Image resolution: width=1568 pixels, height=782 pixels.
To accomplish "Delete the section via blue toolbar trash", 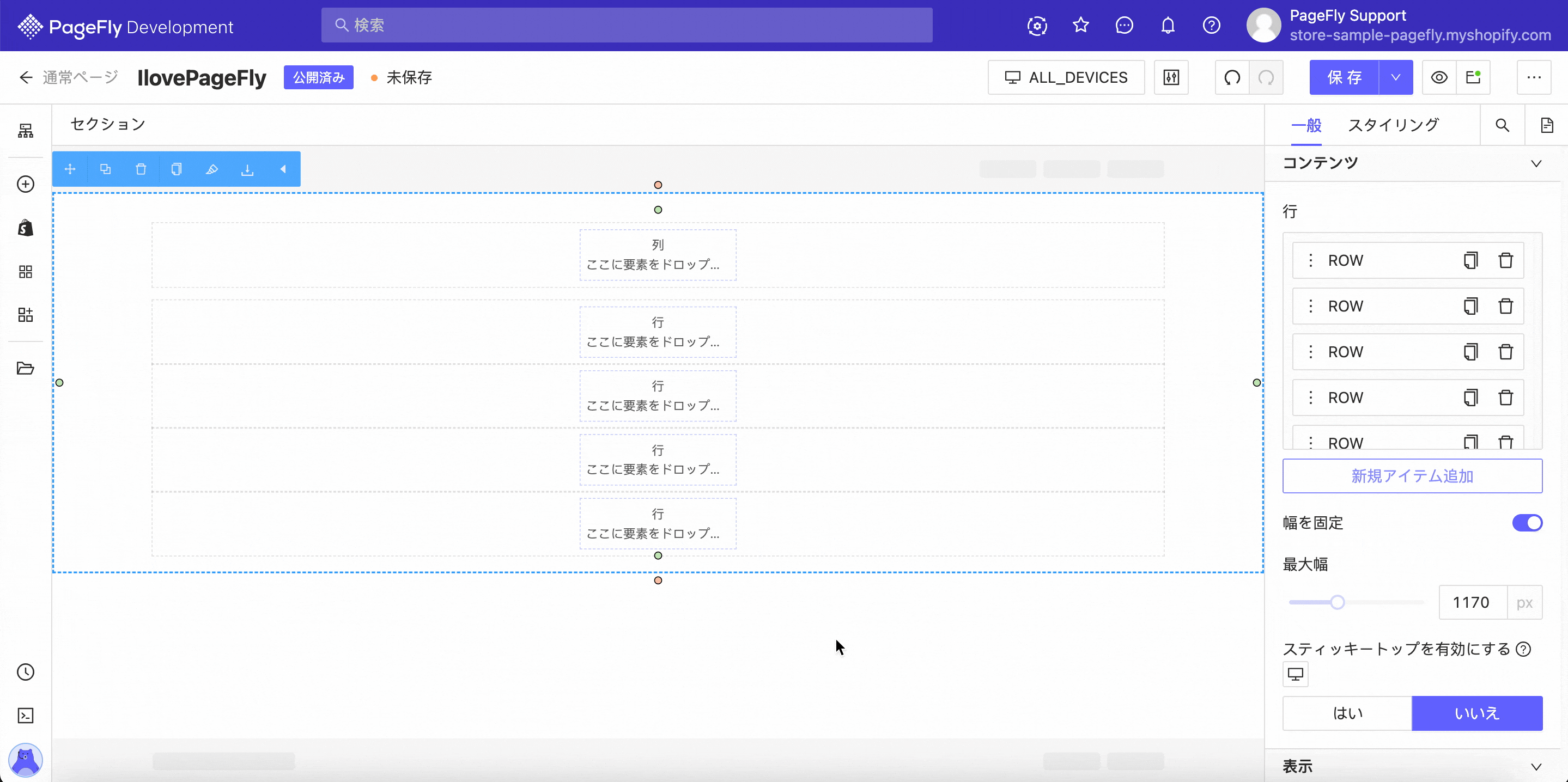I will (141, 169).
